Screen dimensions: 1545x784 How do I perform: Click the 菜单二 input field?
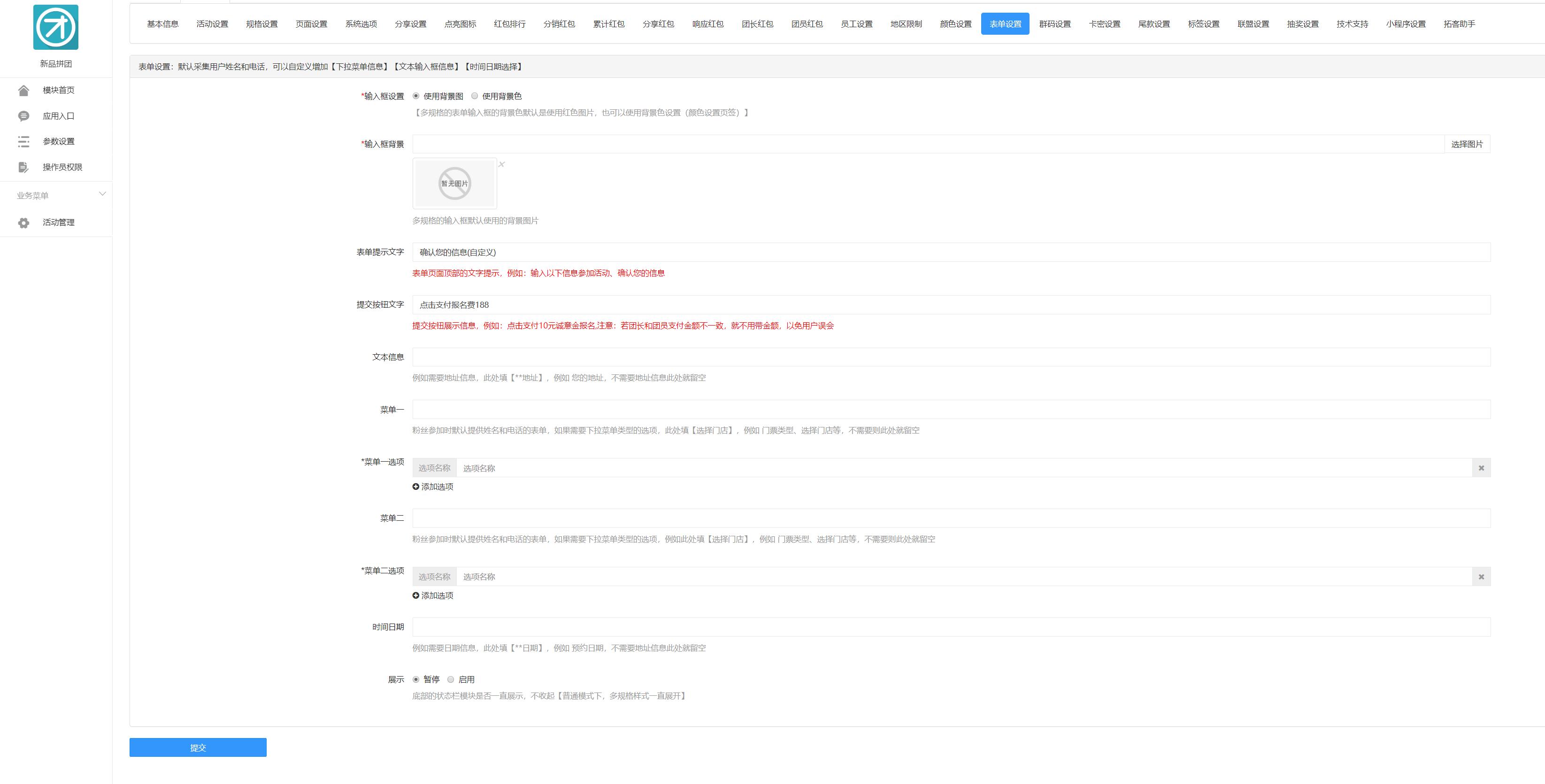pos(951,518)
